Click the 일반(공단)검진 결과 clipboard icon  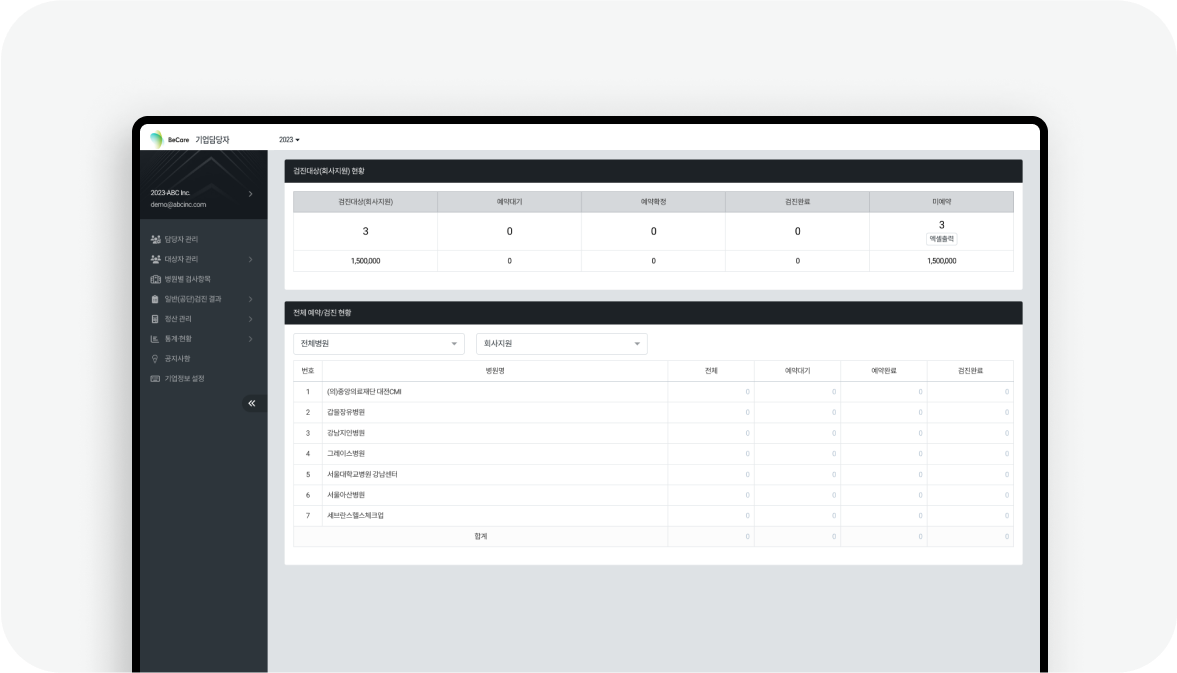pyautogui.click(x=155, y=299)
